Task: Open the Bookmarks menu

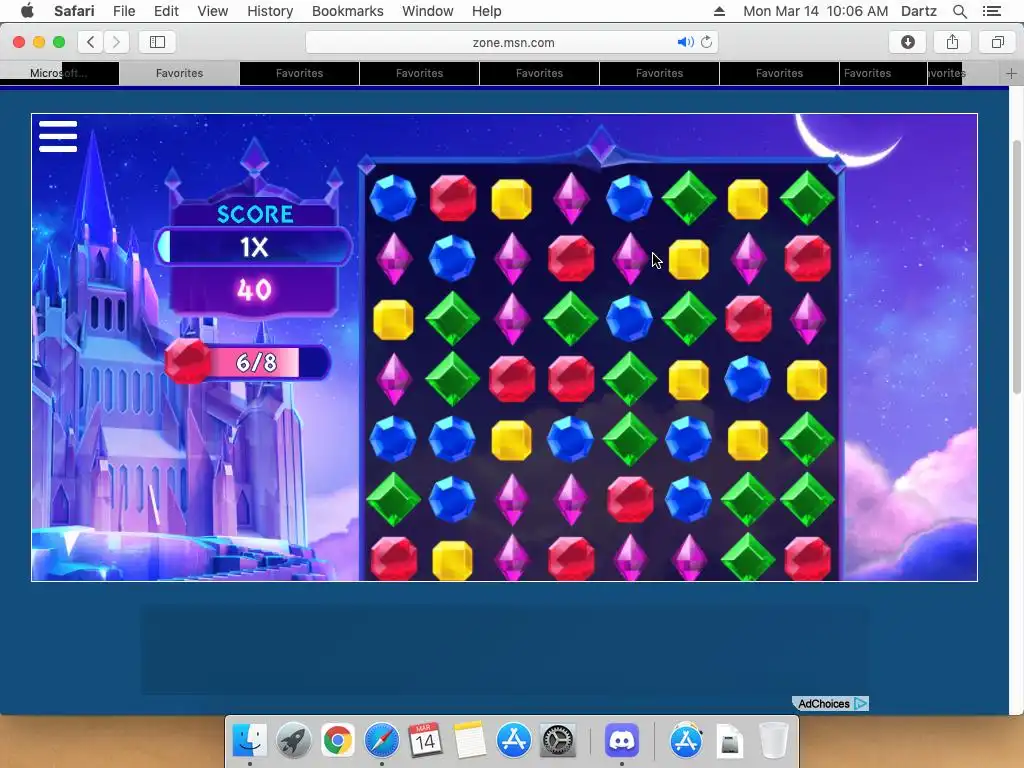Action: coord(347,11)
